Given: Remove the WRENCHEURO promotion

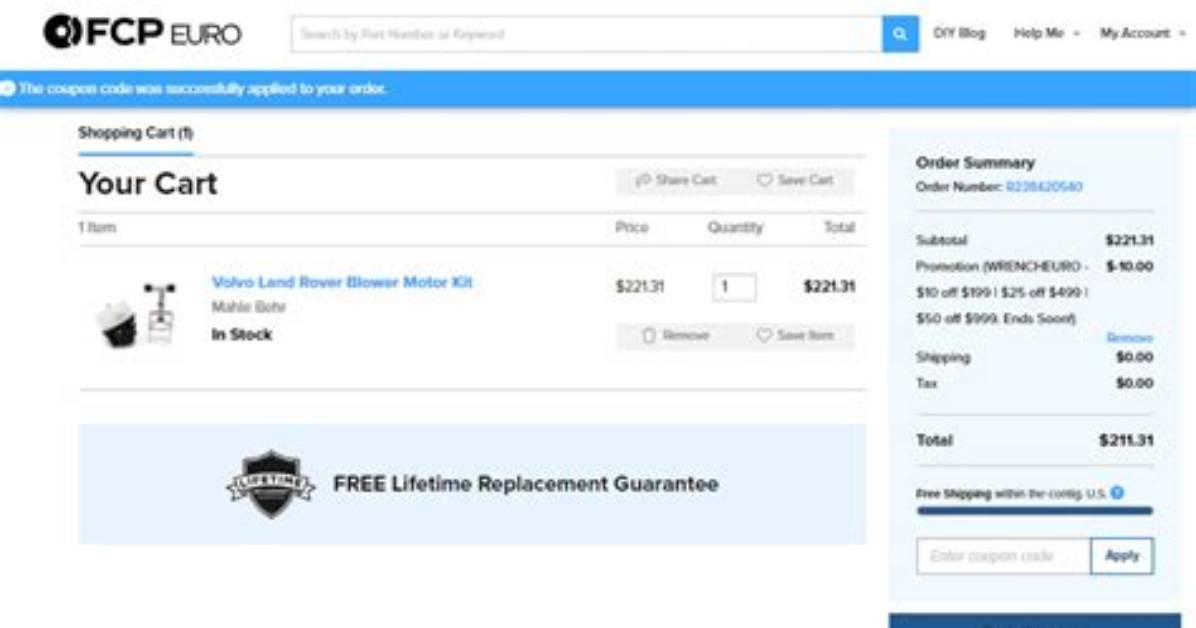Looking at the screenshot, I should click(x=1130, y=337).
